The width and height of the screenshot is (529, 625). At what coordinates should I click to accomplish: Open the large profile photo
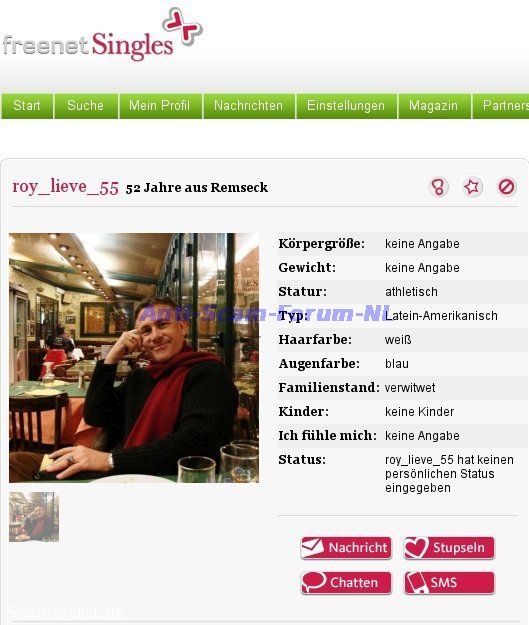[x=134, y=358]
